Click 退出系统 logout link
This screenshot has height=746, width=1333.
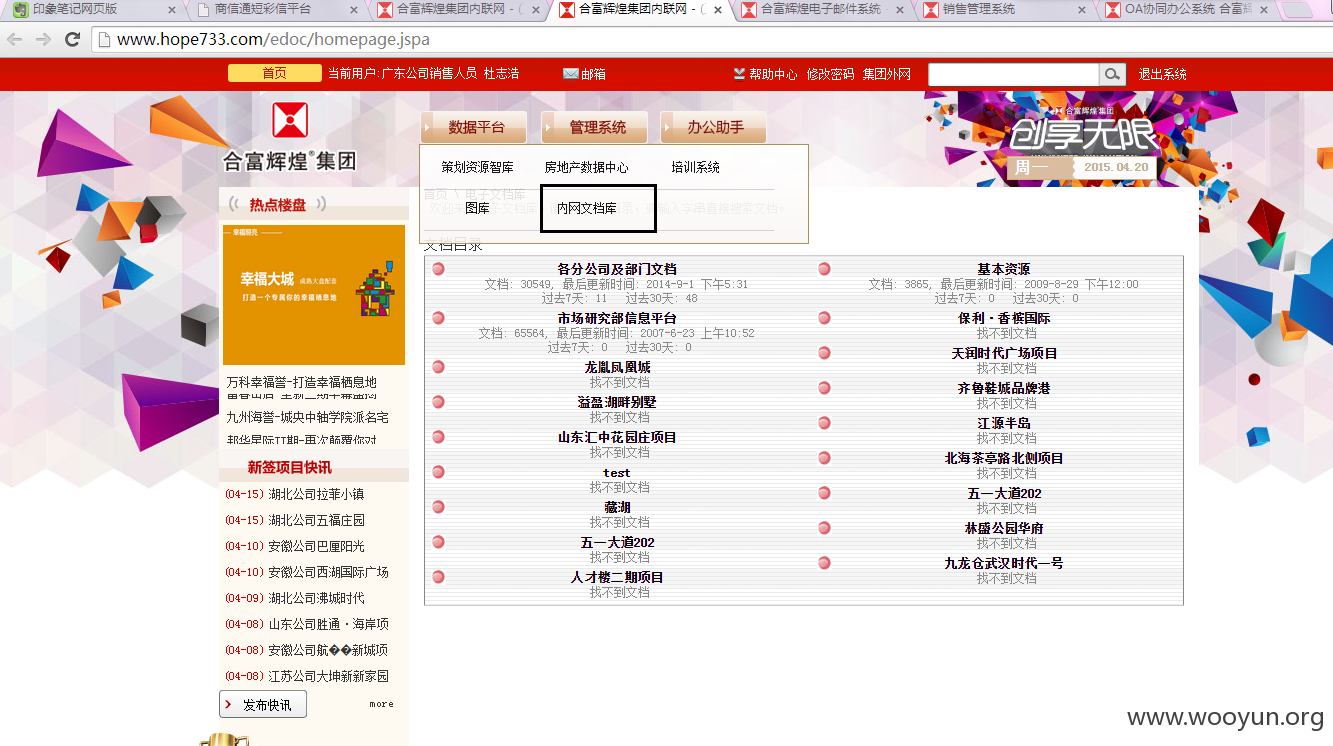pyautogui.click(x=1162, y=74)
